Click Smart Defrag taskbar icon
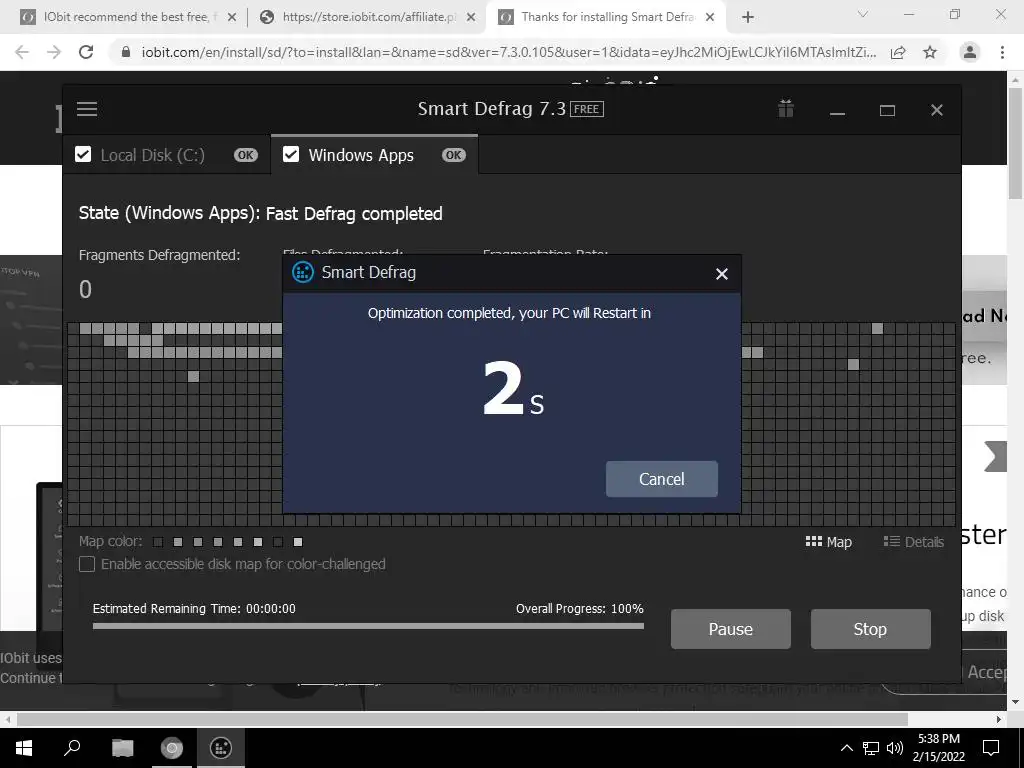Image resolution: width=1024 pixels, height=768 pixels. (x=221, y=748)
